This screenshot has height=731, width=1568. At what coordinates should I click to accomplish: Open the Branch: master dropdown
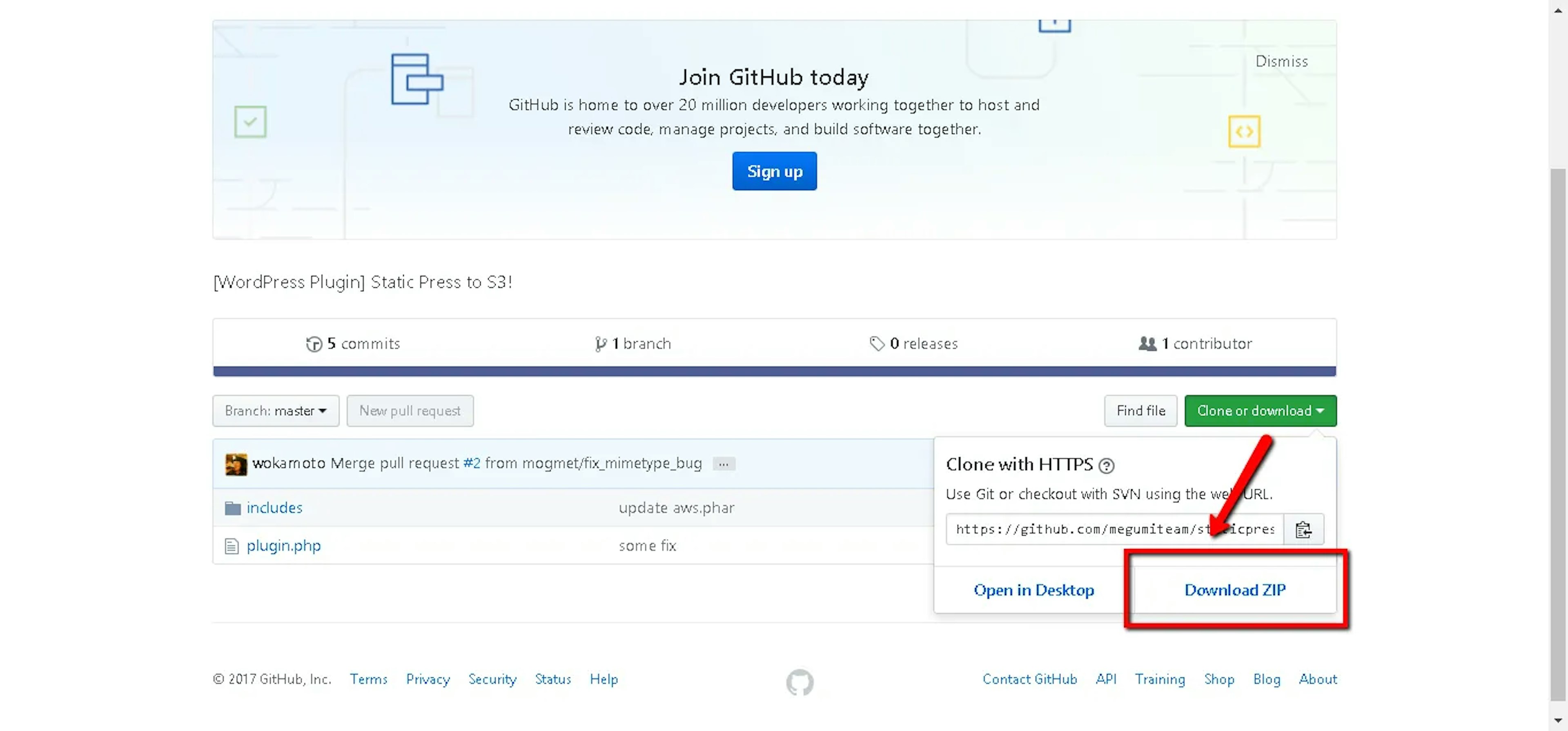276,411
